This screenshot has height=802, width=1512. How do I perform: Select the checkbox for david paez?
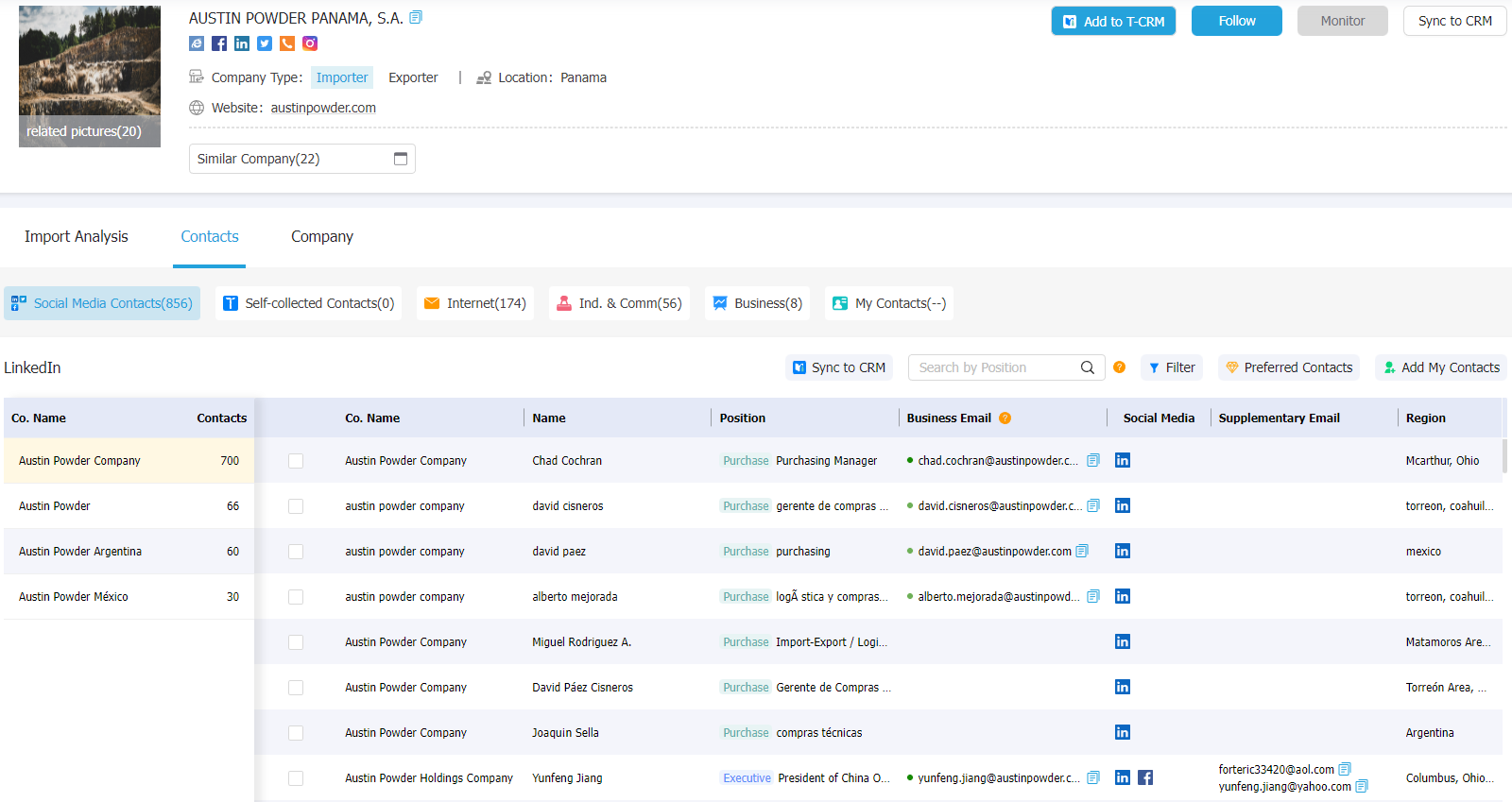pos(296,552)
